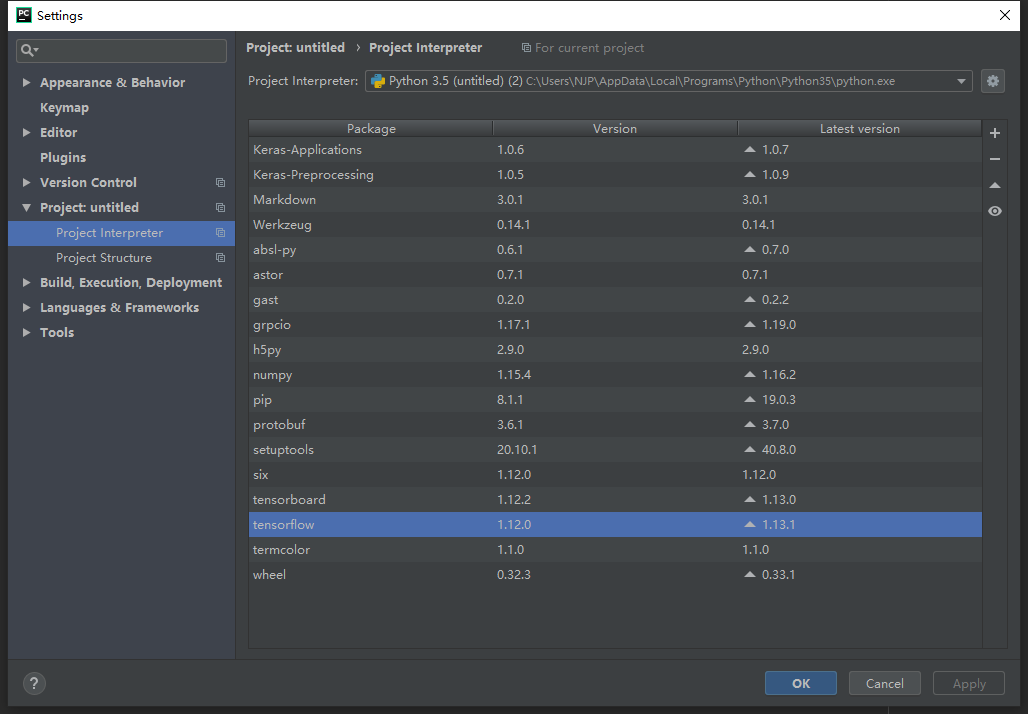Select the six package row
This screenshot has height=714, width=1028.
[x=615, y=474]
